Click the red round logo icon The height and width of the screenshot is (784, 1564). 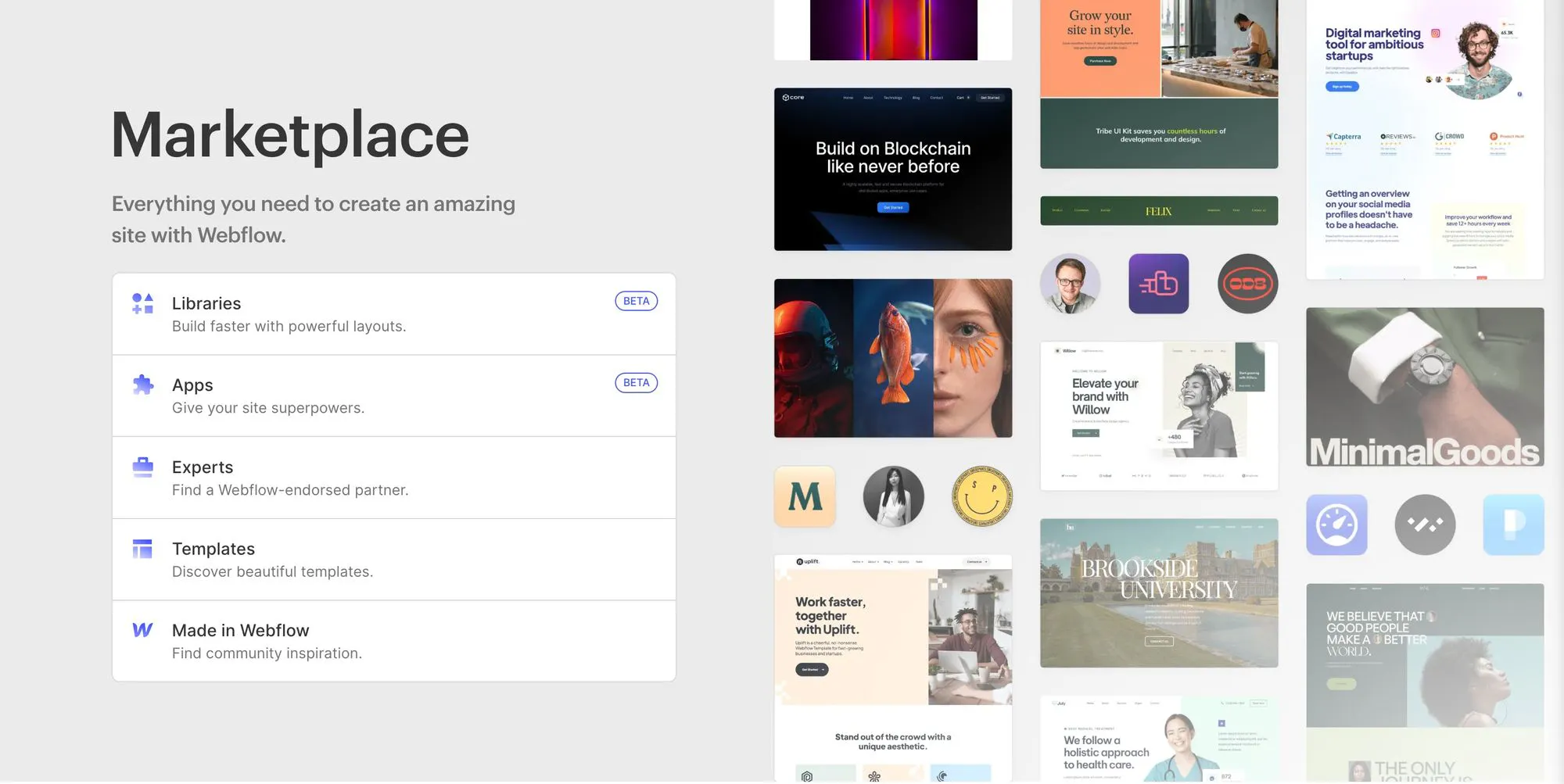click(x=1247, y=284)
